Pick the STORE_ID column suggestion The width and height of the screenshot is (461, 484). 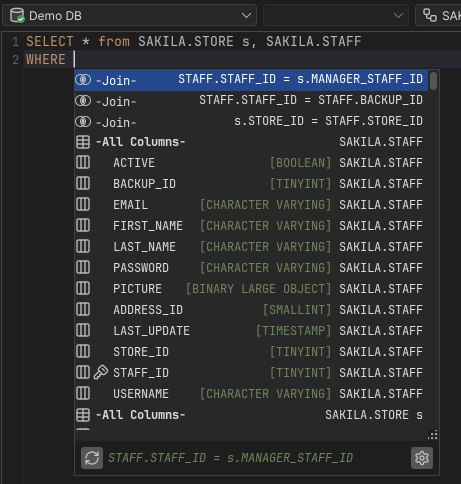[x=251, y=352]
